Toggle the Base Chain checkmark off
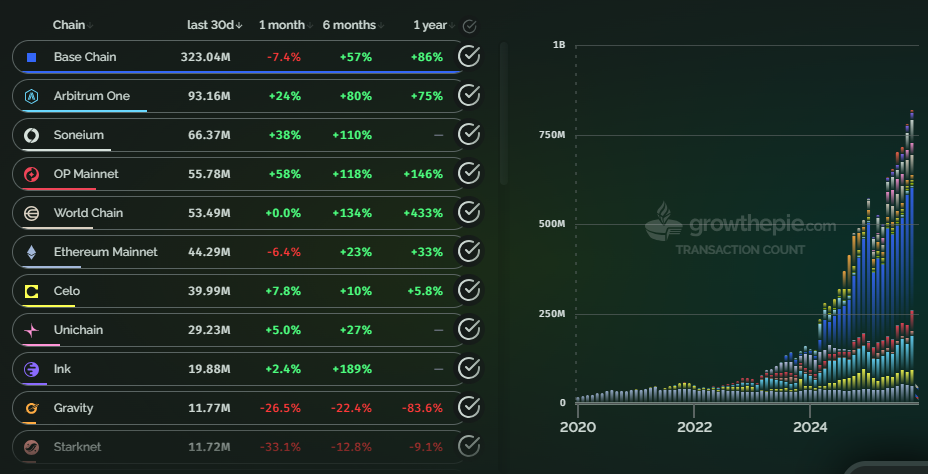Image resolution: width=928 pixels, height=474 pixels. click(x=469, y=57)
